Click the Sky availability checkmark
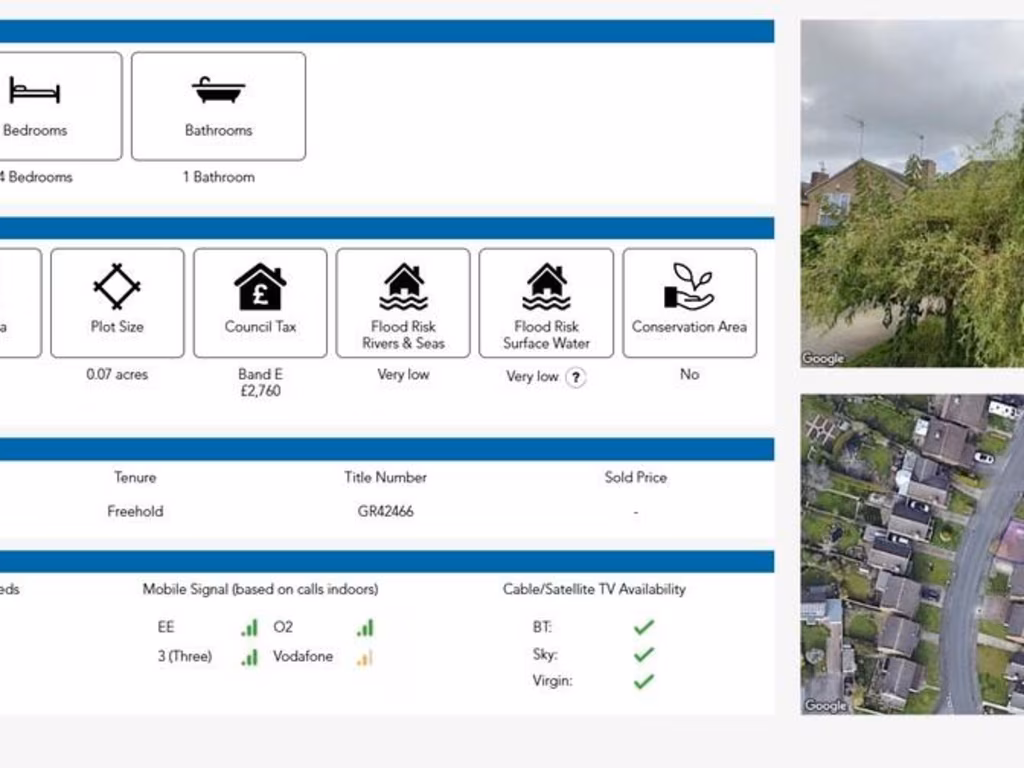Viewport: 1024px width, 768px height. pyautogui.click(x=643, y=654)
